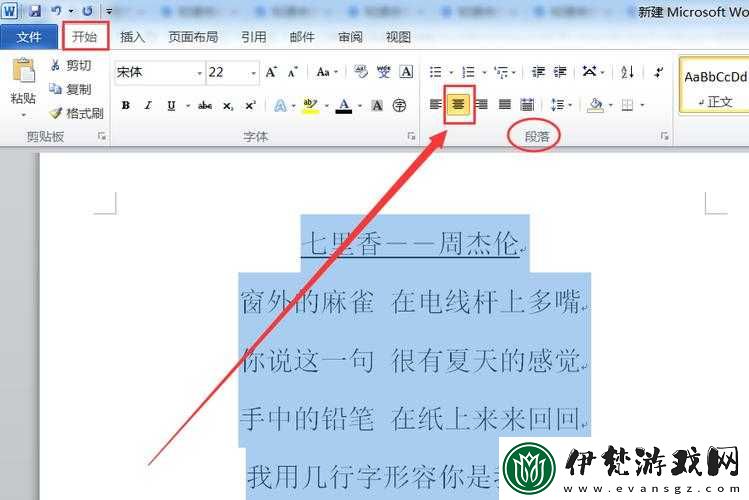Switch to the 邮件 tab

click(302, 37)
